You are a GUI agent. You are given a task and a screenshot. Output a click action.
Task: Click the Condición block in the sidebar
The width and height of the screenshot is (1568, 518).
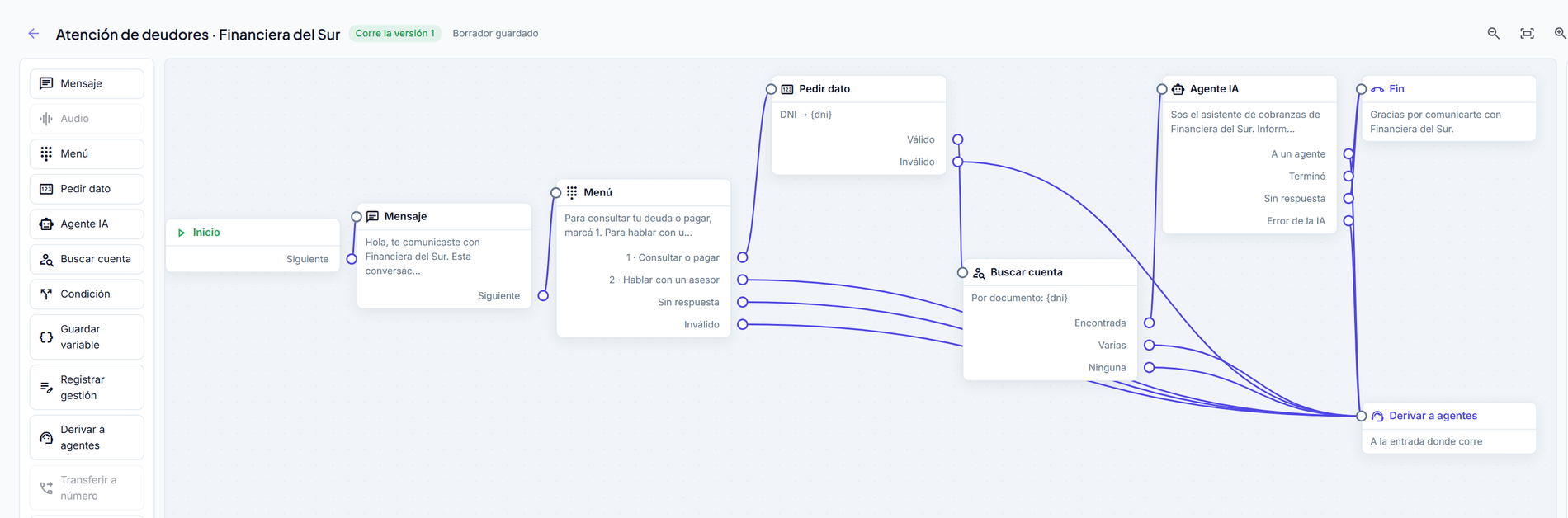tap(87, 294)
